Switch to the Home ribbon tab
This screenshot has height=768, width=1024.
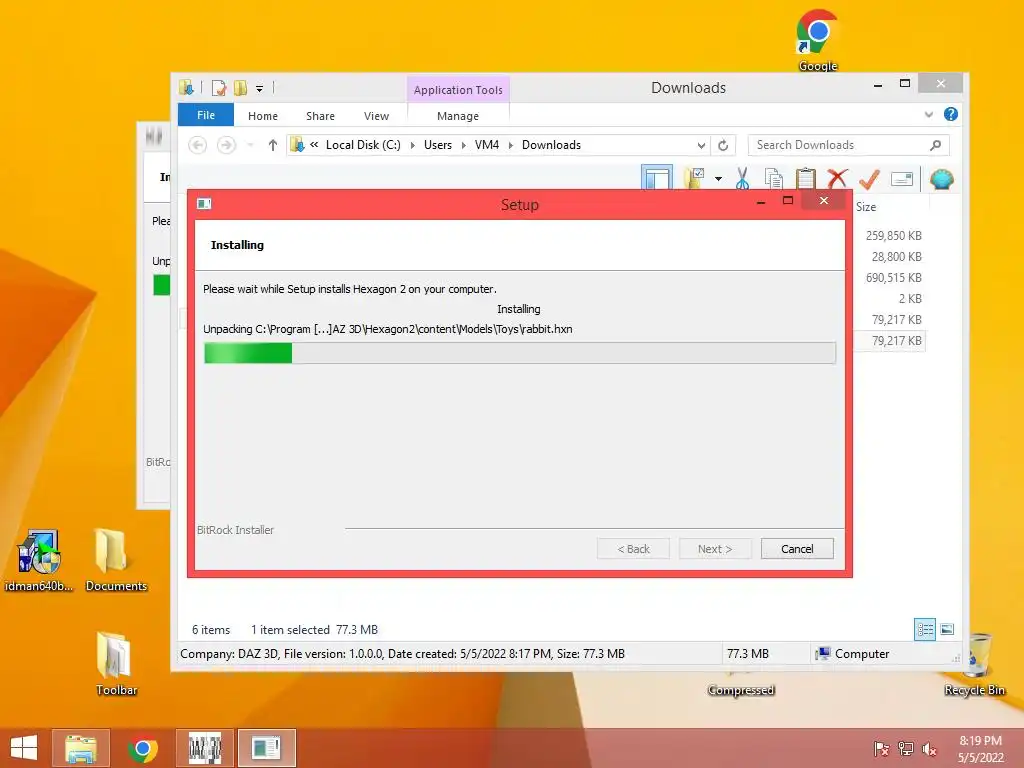[263, 116]
